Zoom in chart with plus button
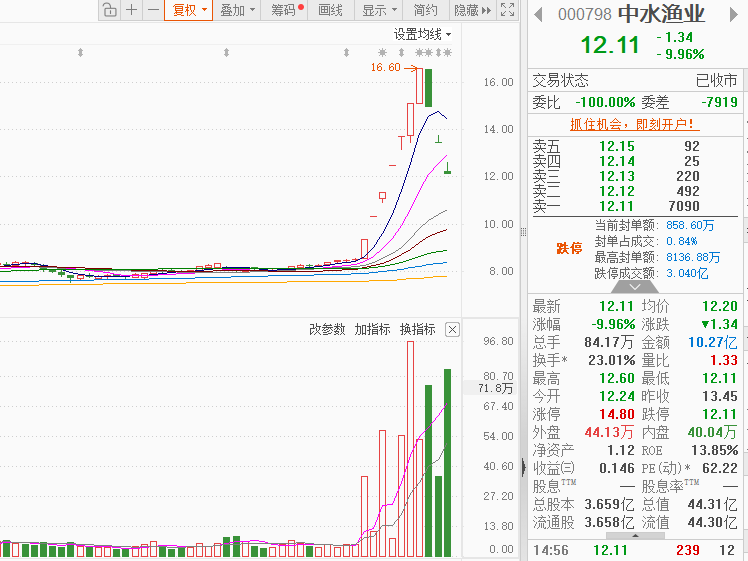The image size is (748, 561). pyautogui.click(x=132, y=10)
